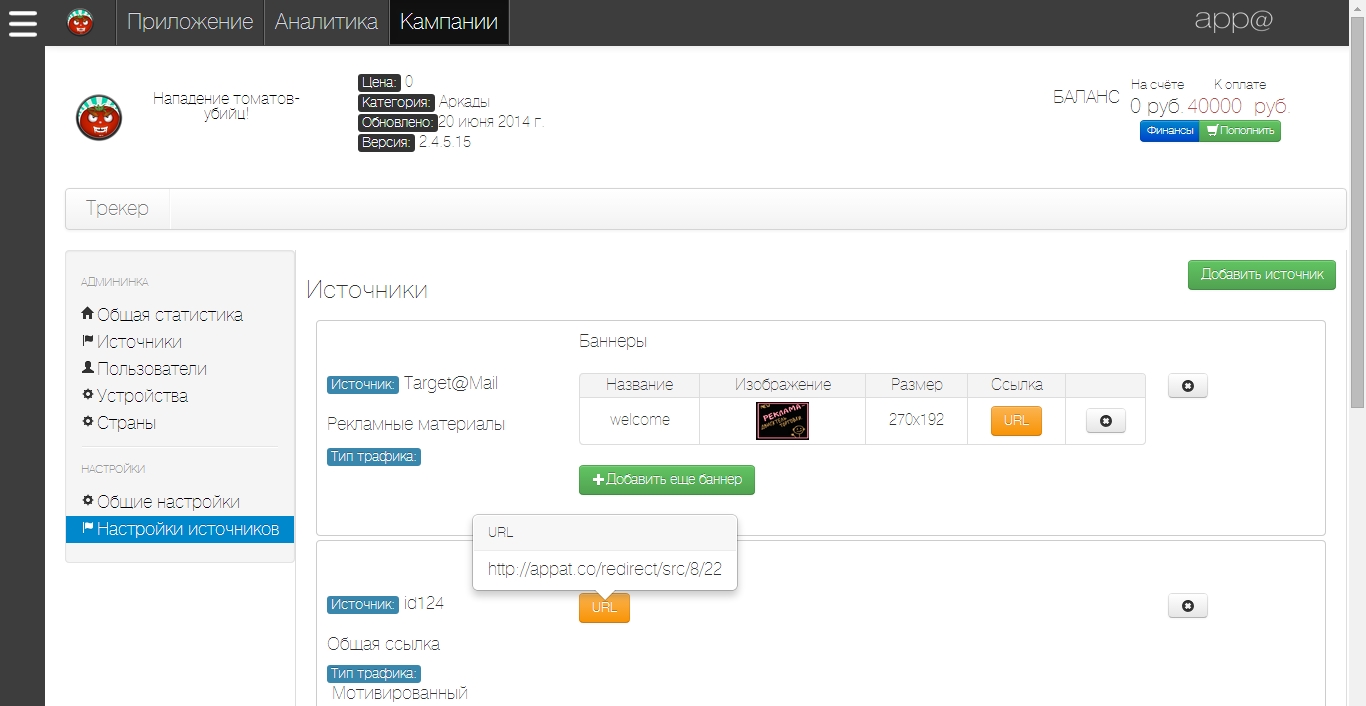The height and width of the screenshot is (706, 1366).
Task: Click Добавить еще баннер button
Action: point(666,480)
